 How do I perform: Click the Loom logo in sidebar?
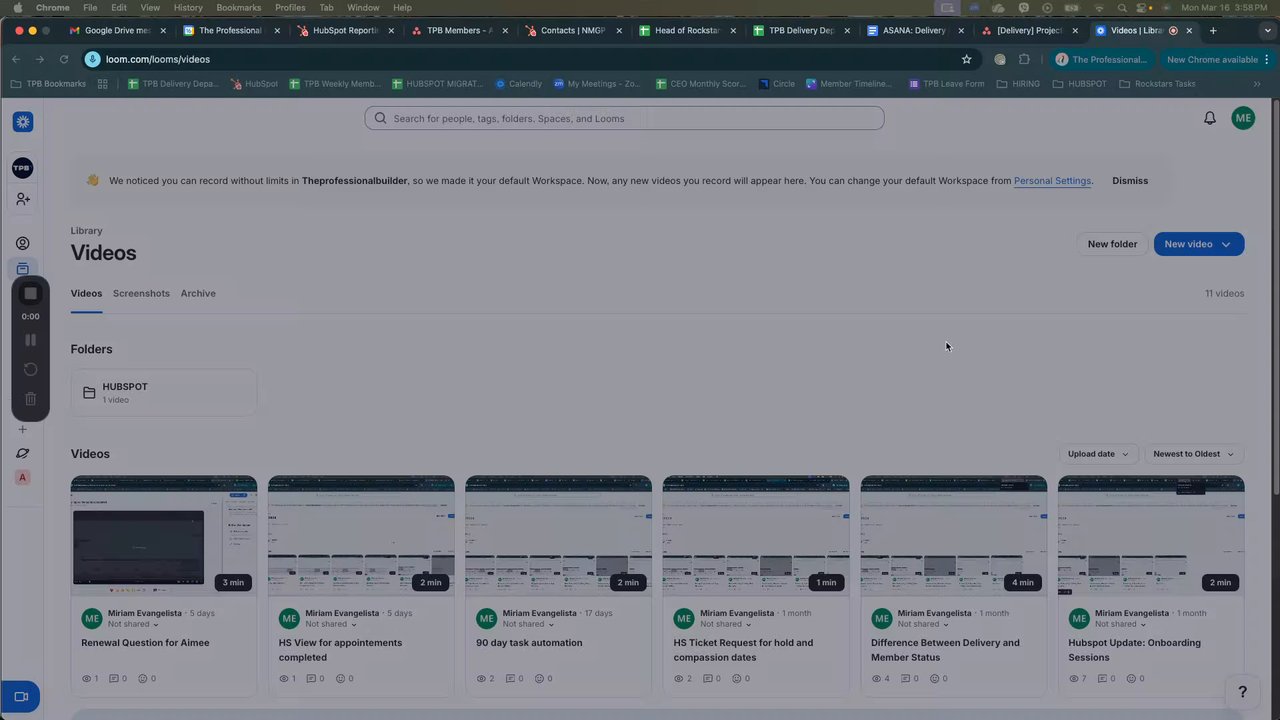coord(23,122)
